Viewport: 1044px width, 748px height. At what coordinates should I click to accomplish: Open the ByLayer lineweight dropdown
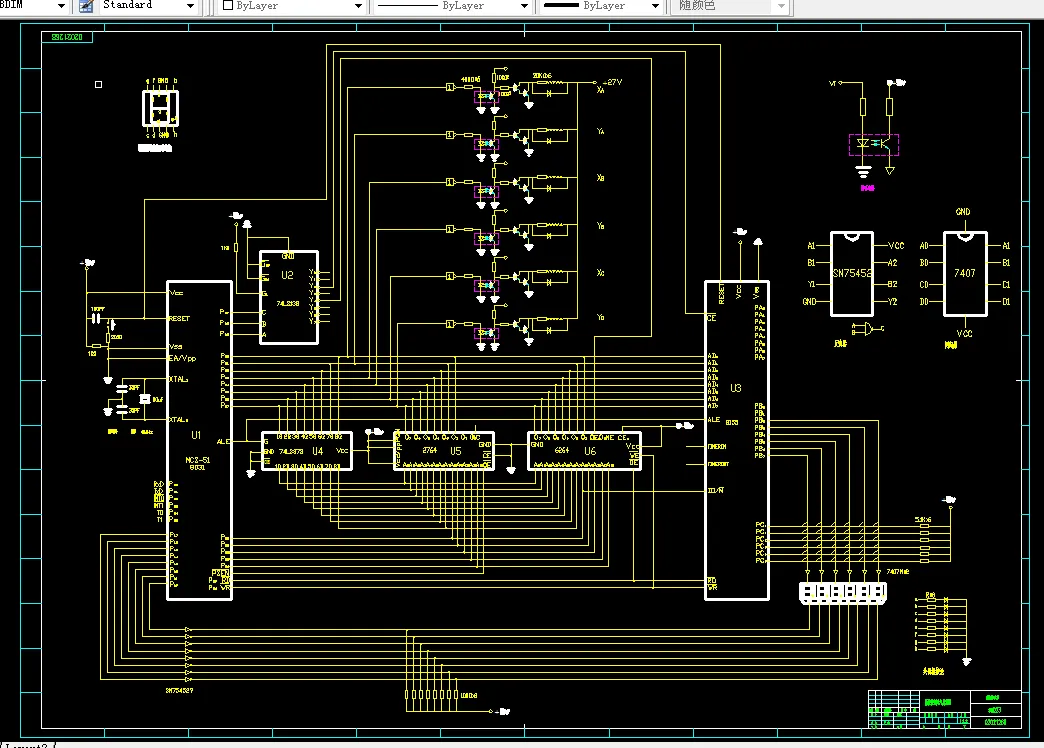[655, 6]
